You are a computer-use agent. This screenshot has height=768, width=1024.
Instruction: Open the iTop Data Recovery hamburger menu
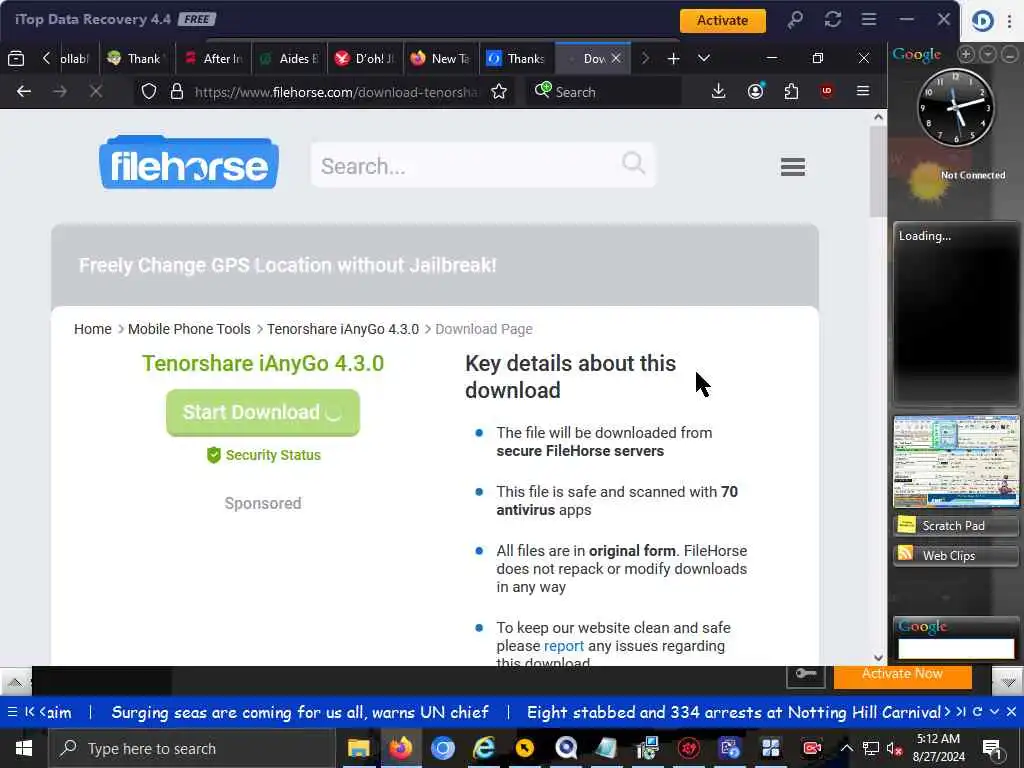pyautogui.click(x=869, y=20)
